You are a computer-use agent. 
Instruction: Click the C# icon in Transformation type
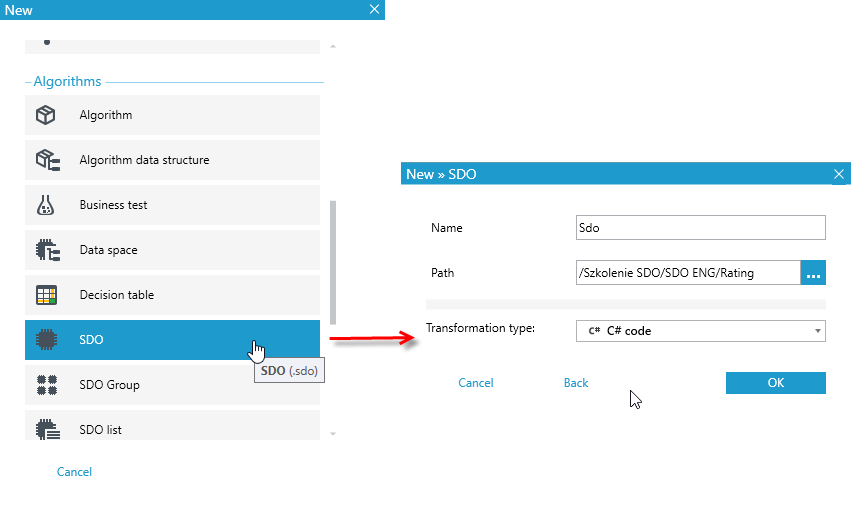tap(594, 331)
